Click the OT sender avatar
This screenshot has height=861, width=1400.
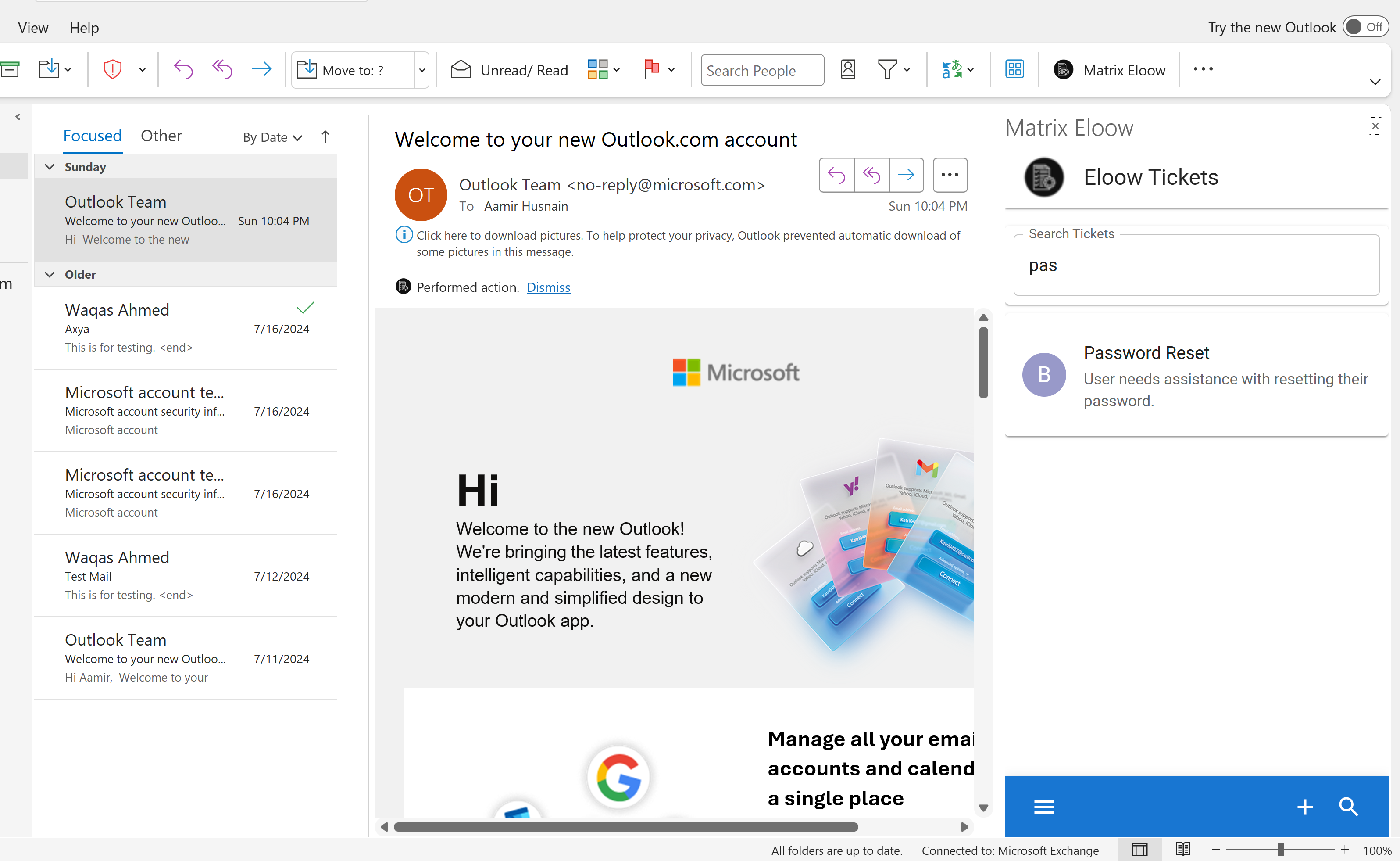(x=421, y=195)
